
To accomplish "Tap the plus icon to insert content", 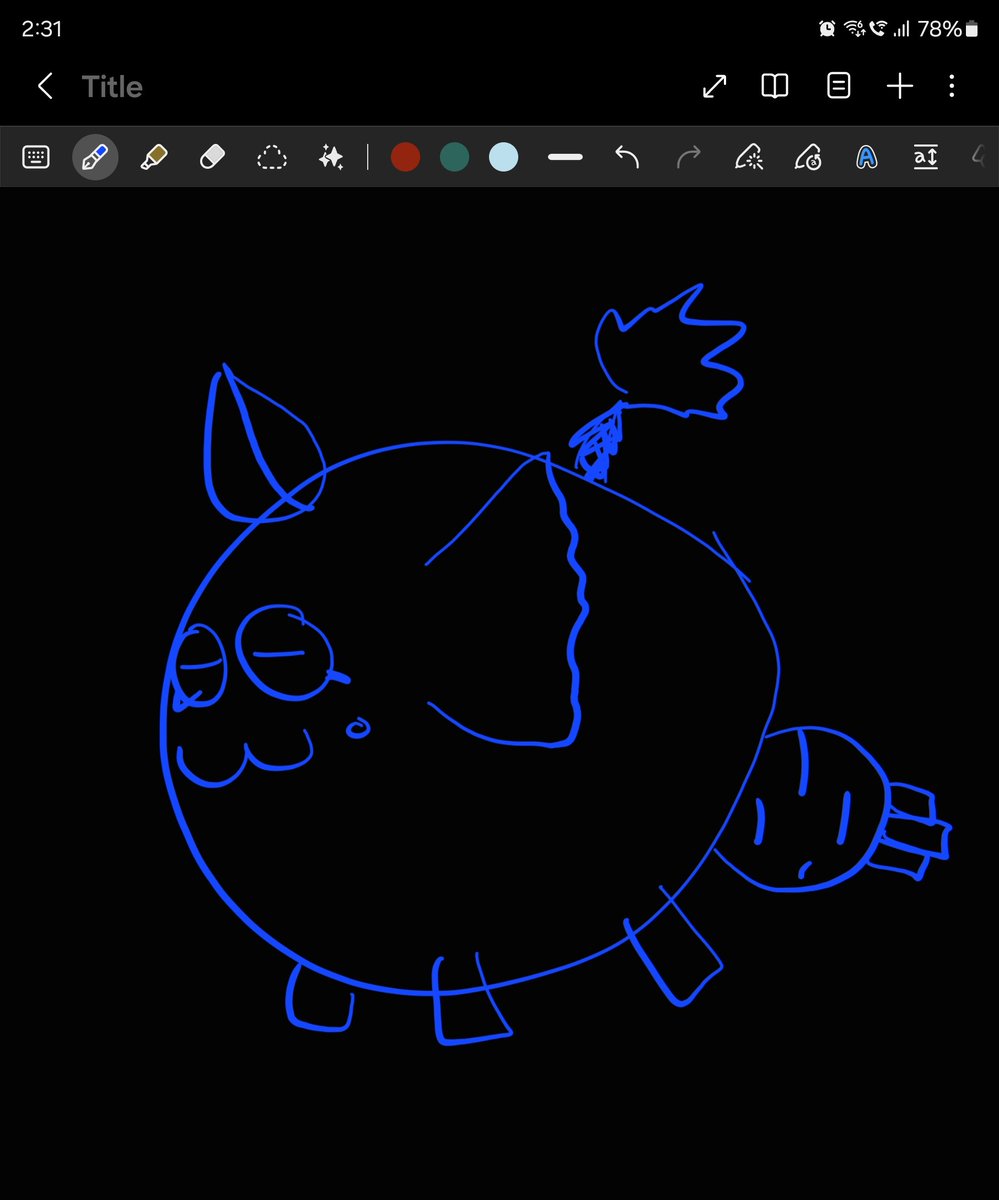I will [x=900, y=87].
